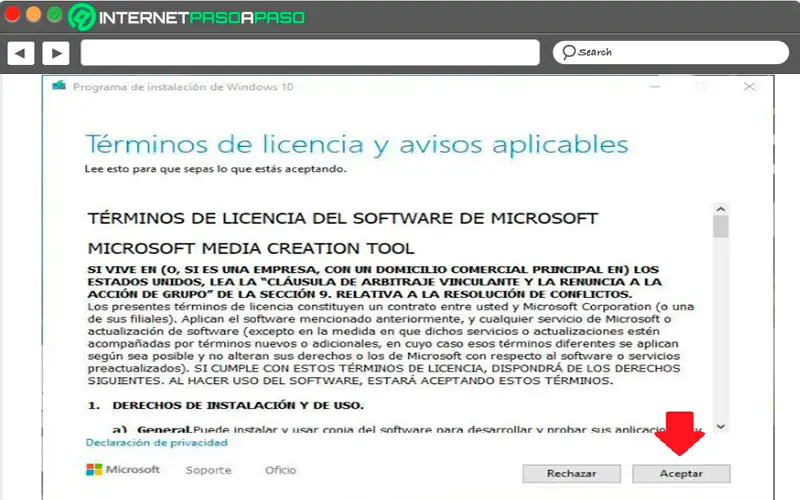The height and width of the screenshot is (500, 800).
Task: Open the Soporte link
Action: coord(208,470)
